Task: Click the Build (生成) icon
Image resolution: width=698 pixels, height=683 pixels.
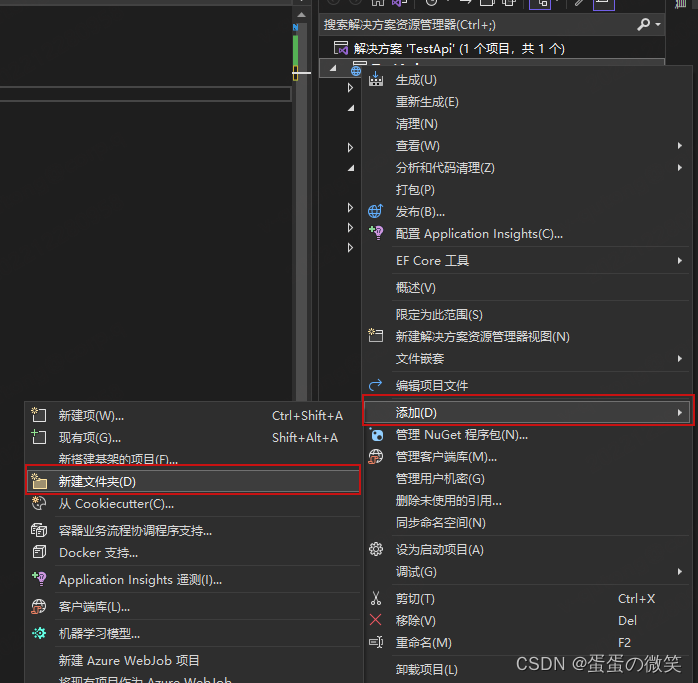Action: pyautogui.click(x=376, y=79)
